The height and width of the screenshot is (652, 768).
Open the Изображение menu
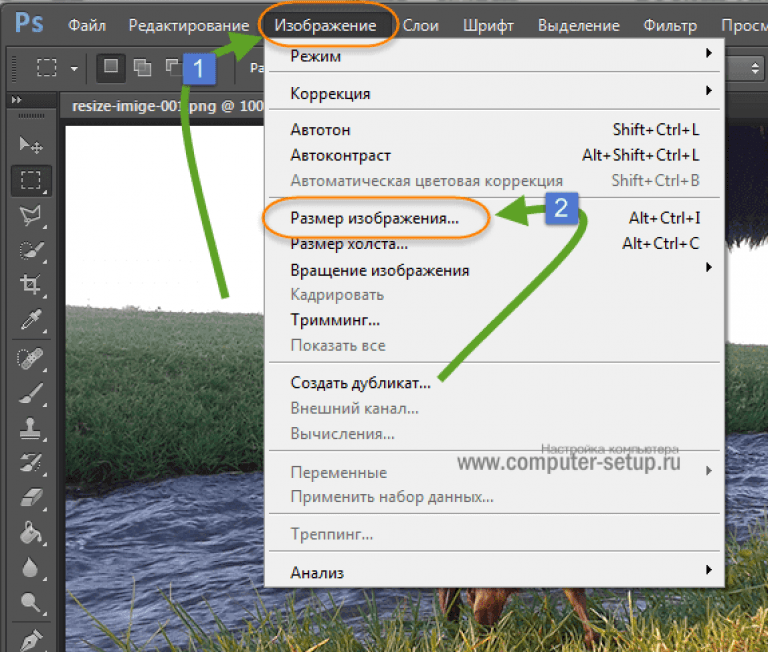point(325,25)
